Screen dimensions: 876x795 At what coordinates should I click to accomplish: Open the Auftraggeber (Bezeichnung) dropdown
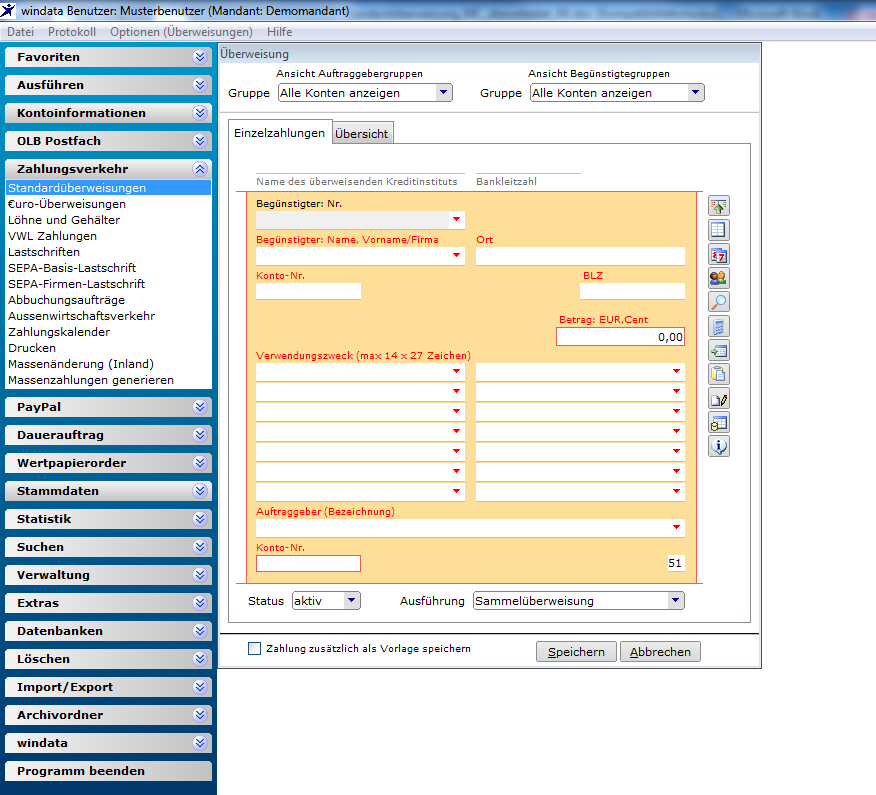(677, 527)
